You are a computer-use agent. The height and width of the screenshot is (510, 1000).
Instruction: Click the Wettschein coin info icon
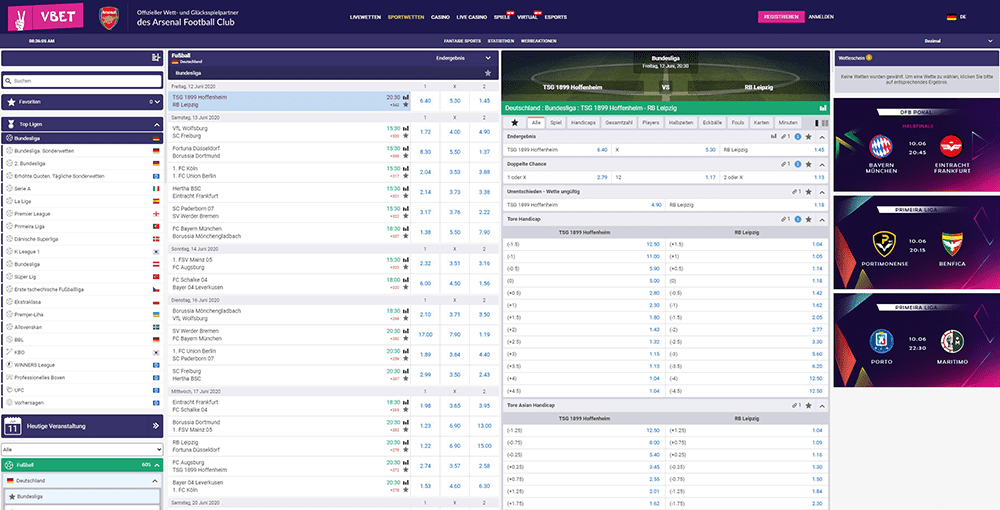[x=869, y=57]
